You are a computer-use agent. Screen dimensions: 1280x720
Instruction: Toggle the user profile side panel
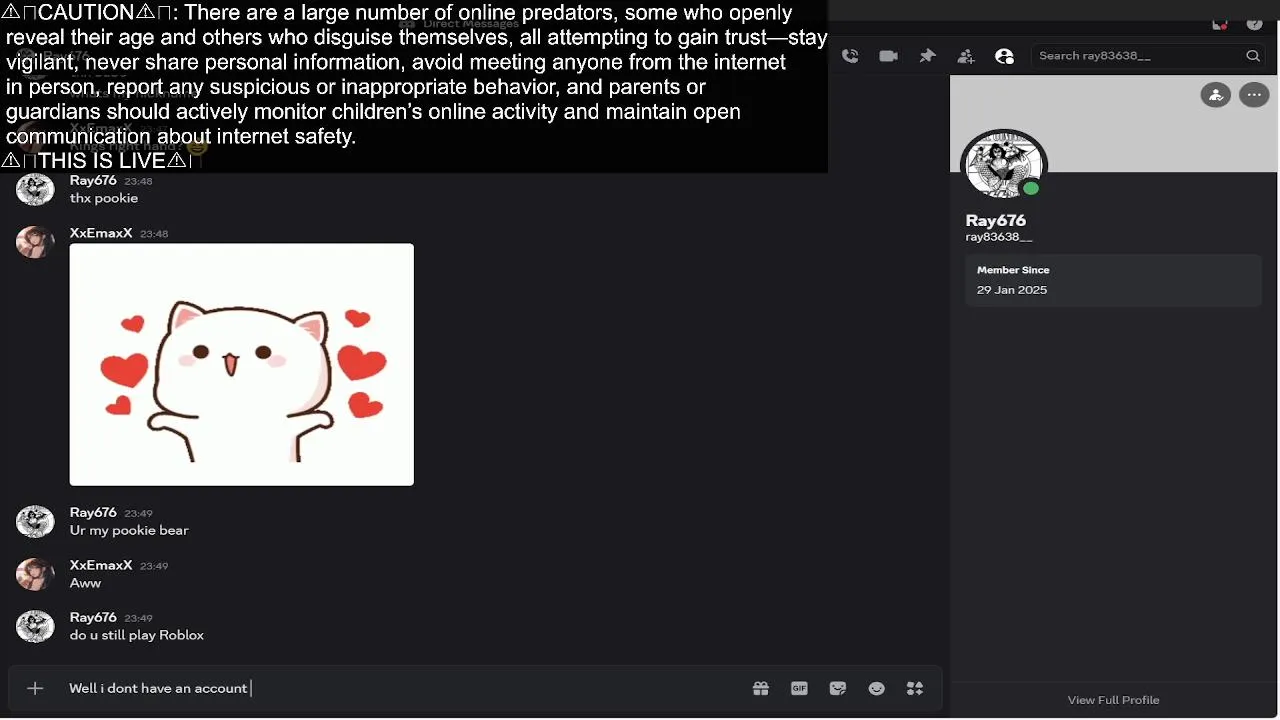(x=1005, y=56)
